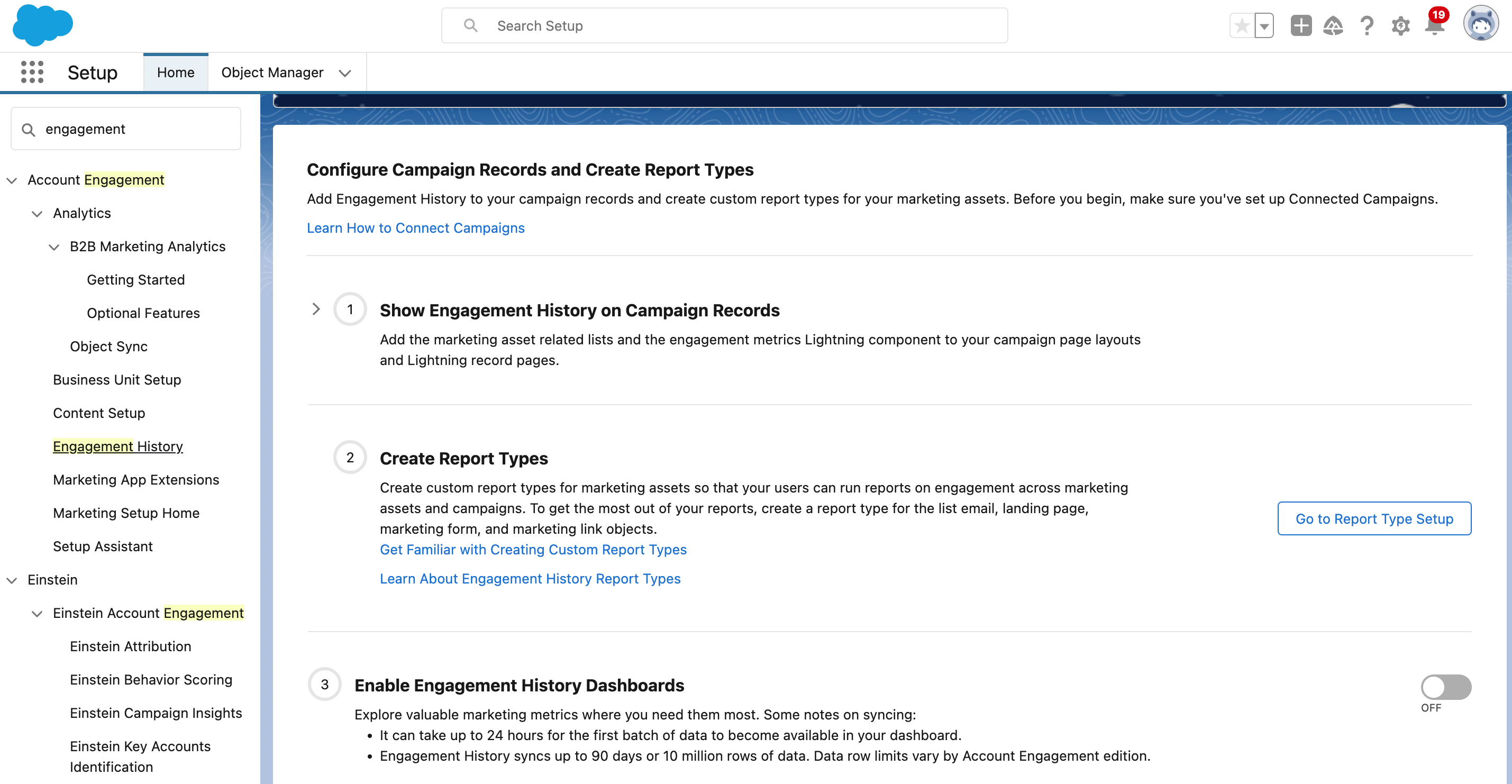The width and height of the screenshot is (1512, 784).
Task: Open Einstein Behavior Scoring
Action: click(x=151, y=680)
